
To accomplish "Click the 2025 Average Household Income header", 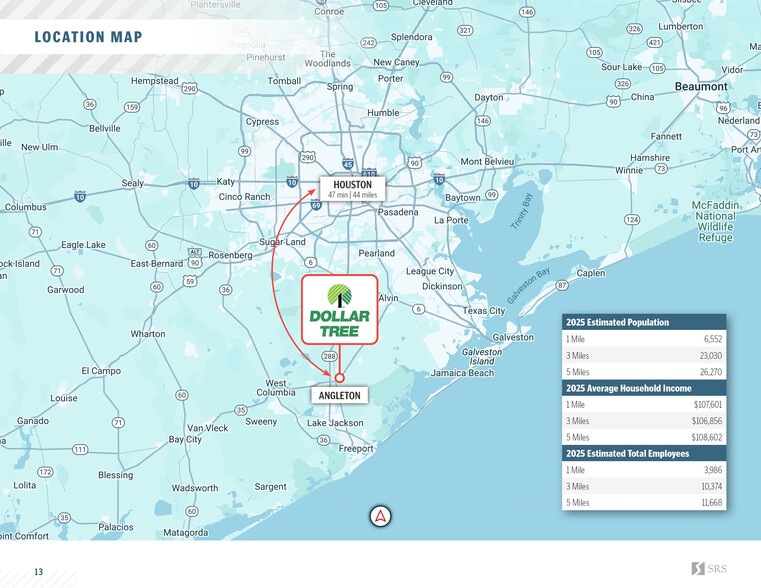I will 644,388.
